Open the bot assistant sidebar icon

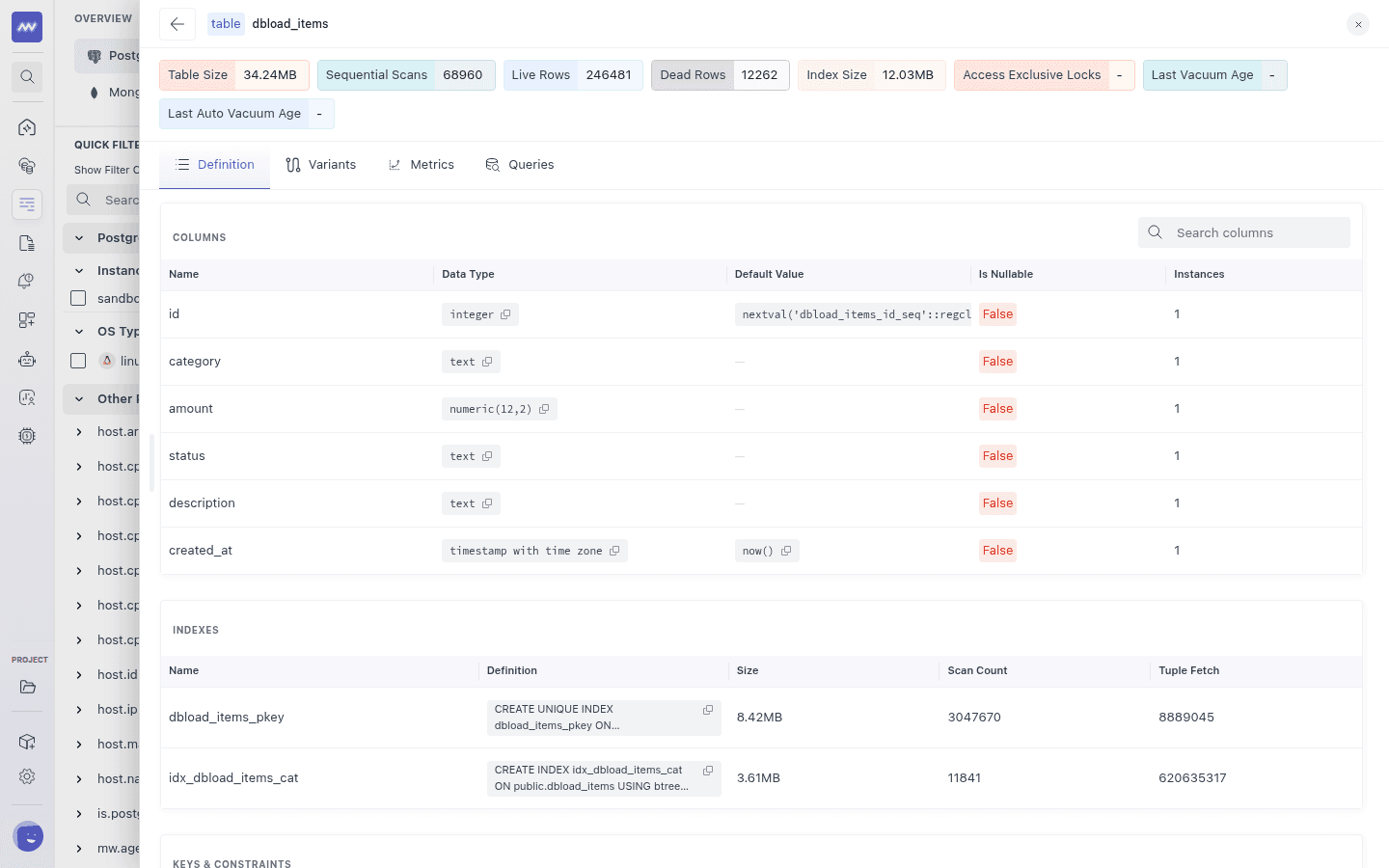(x=27, y=359)
